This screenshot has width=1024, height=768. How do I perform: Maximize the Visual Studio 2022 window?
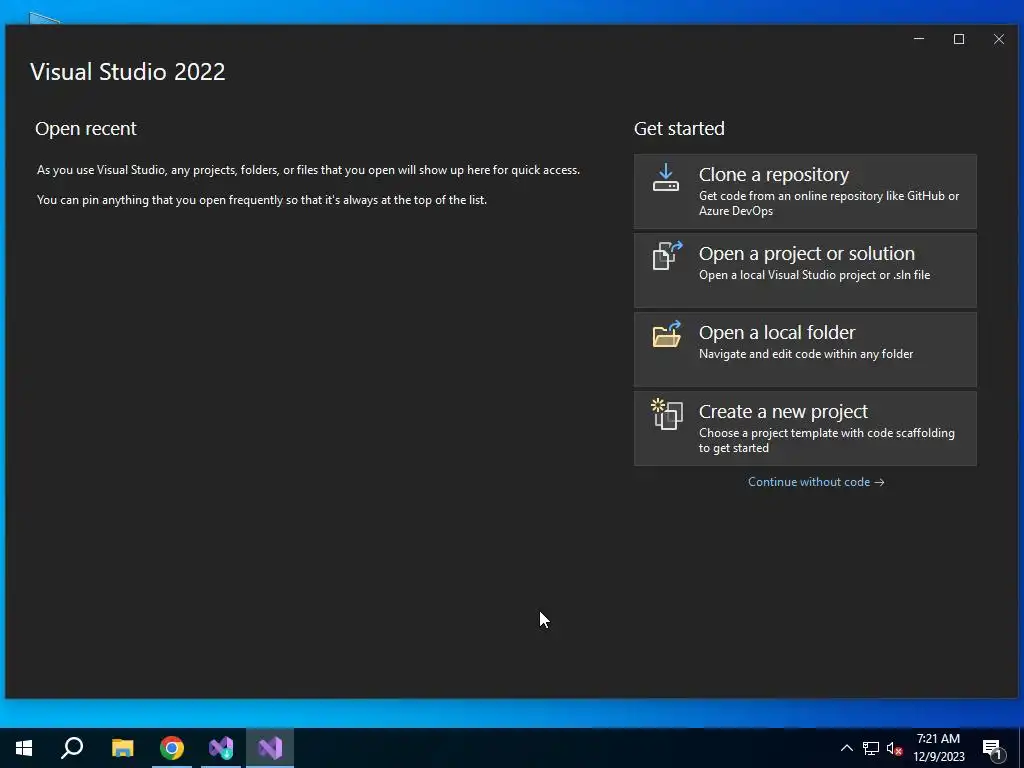tap(959, 39)
